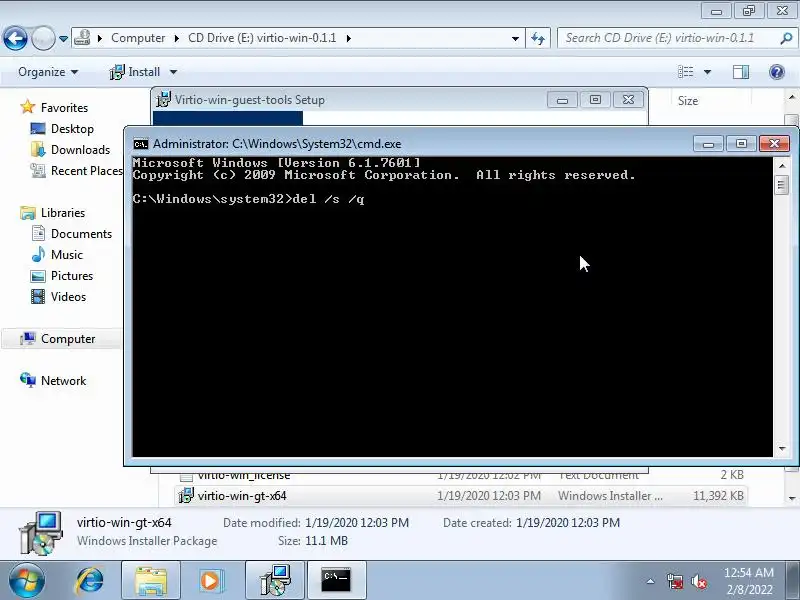Switch to Windows Explorer taskbar button
Viewport: 800px width, 600px height.
coord(151,581)
